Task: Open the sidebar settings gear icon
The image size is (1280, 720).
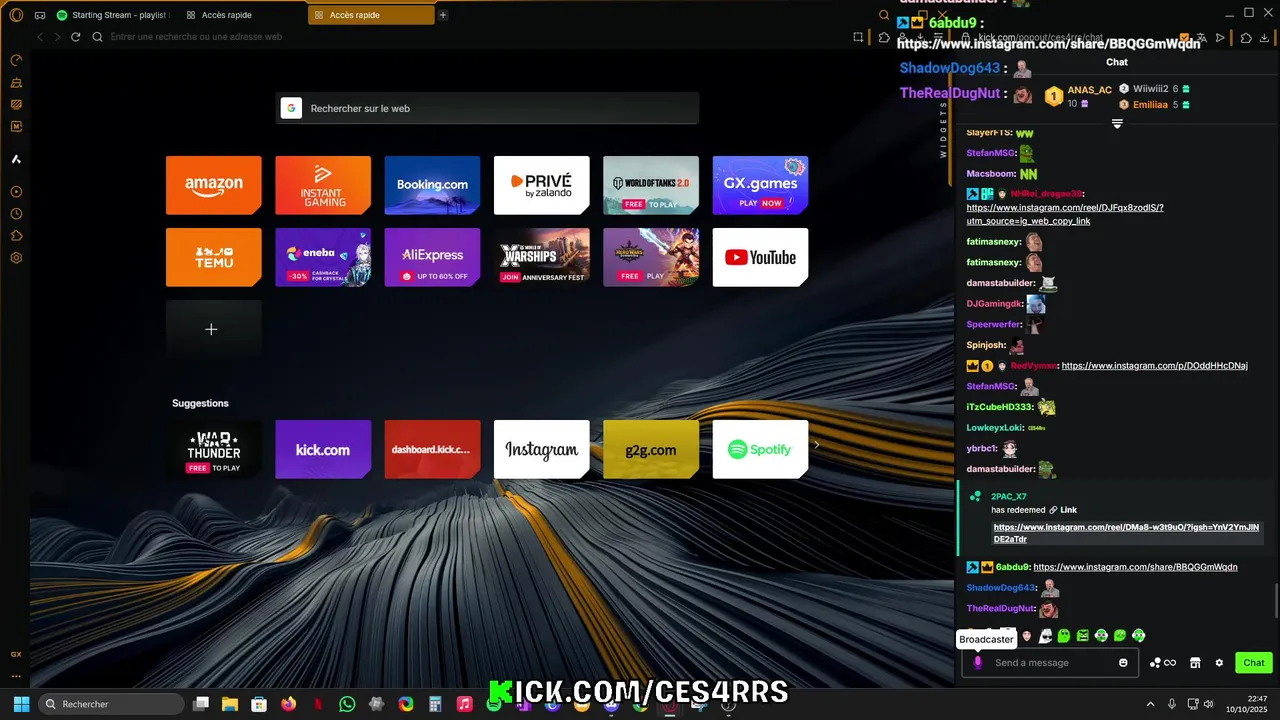Action: pyautogui.click(x=16, y=258)
